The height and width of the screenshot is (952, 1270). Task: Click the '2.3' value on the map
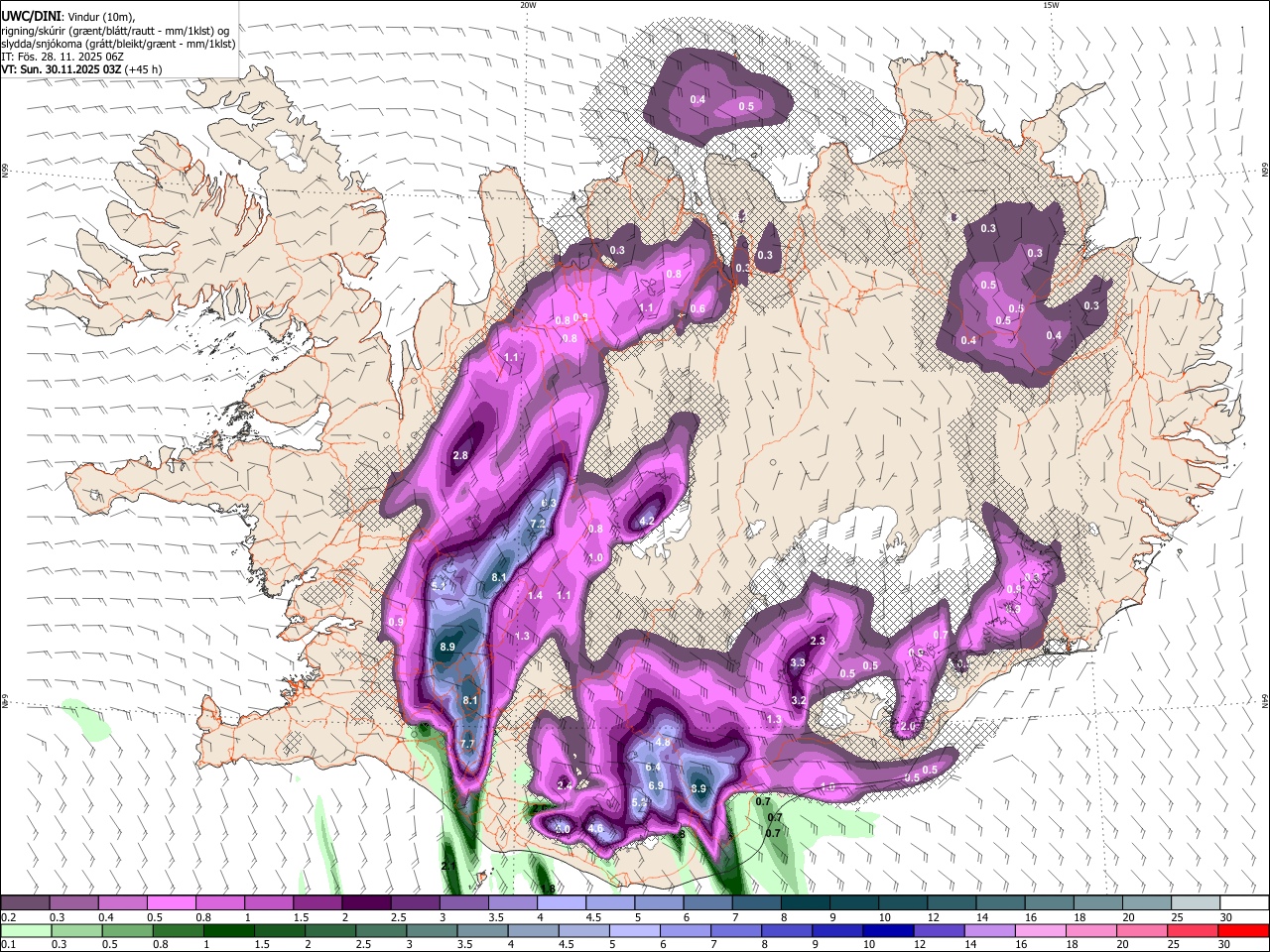click(x=818, y=642)
